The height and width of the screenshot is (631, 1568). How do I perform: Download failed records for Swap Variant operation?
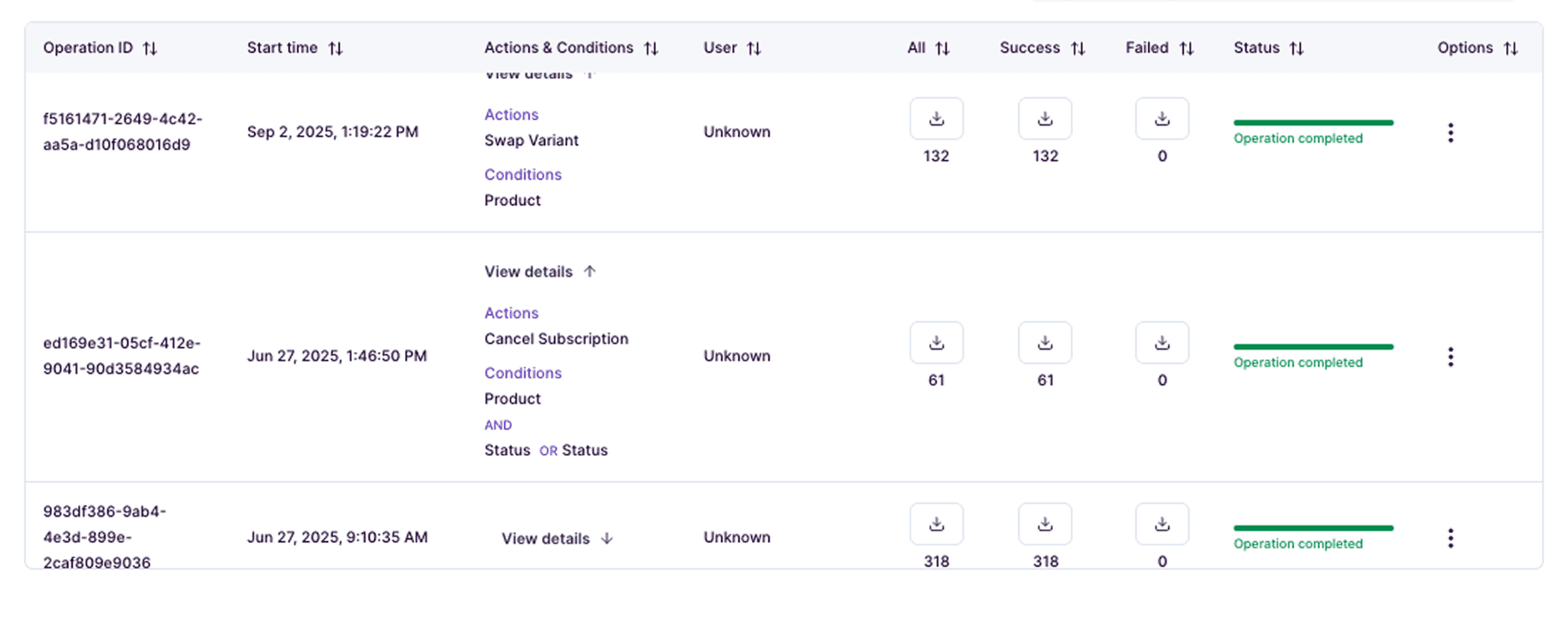coord(1162,118)
